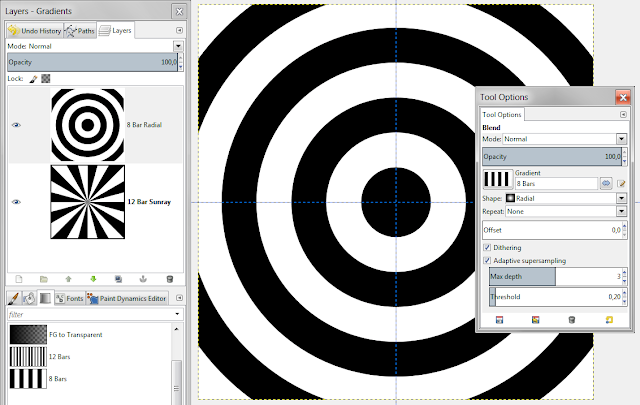Delete the layer using the trash icon

click(170, 279)
